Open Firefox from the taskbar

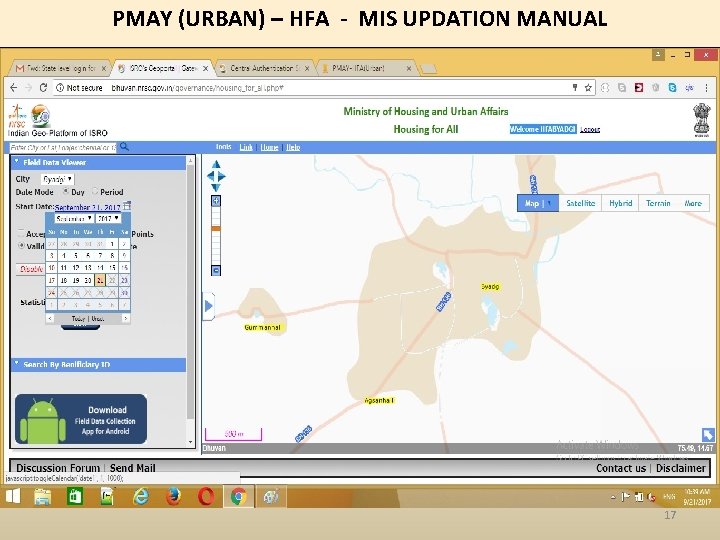(x=173, y=497)
